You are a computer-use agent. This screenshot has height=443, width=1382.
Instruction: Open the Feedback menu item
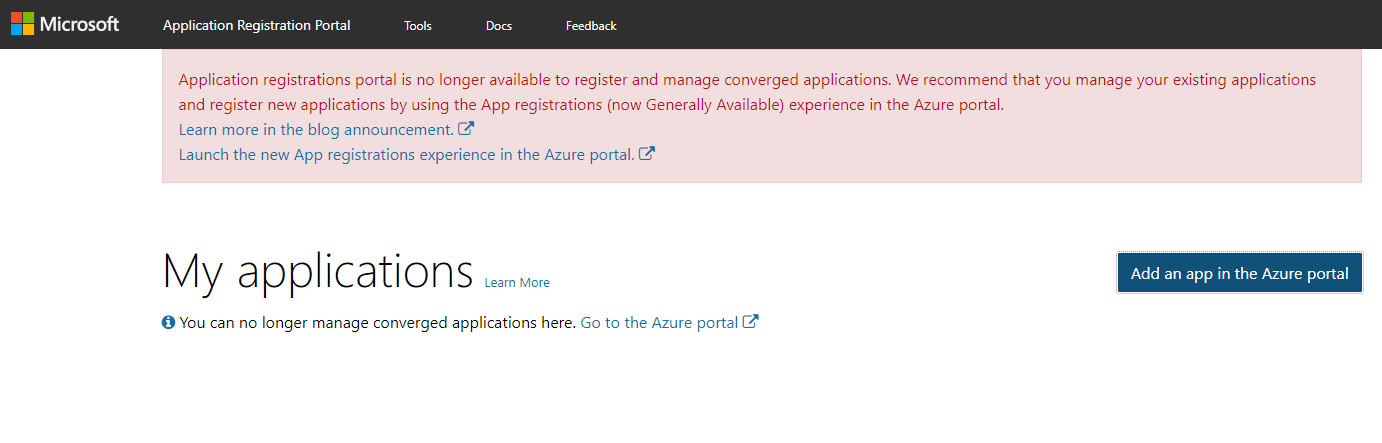tap(591, 26)
